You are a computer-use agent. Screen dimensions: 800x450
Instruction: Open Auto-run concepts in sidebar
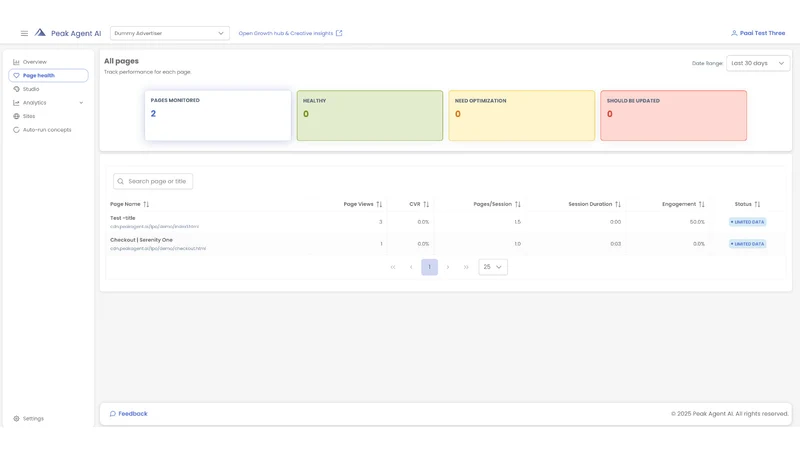tap(48, 130)
